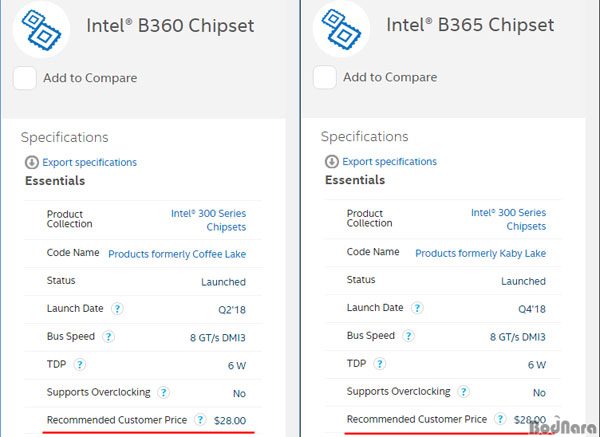The height and width of the screenshot is (437, 600).
Task: Click the B365 export specifications download icon
Action: pos(332,161)
